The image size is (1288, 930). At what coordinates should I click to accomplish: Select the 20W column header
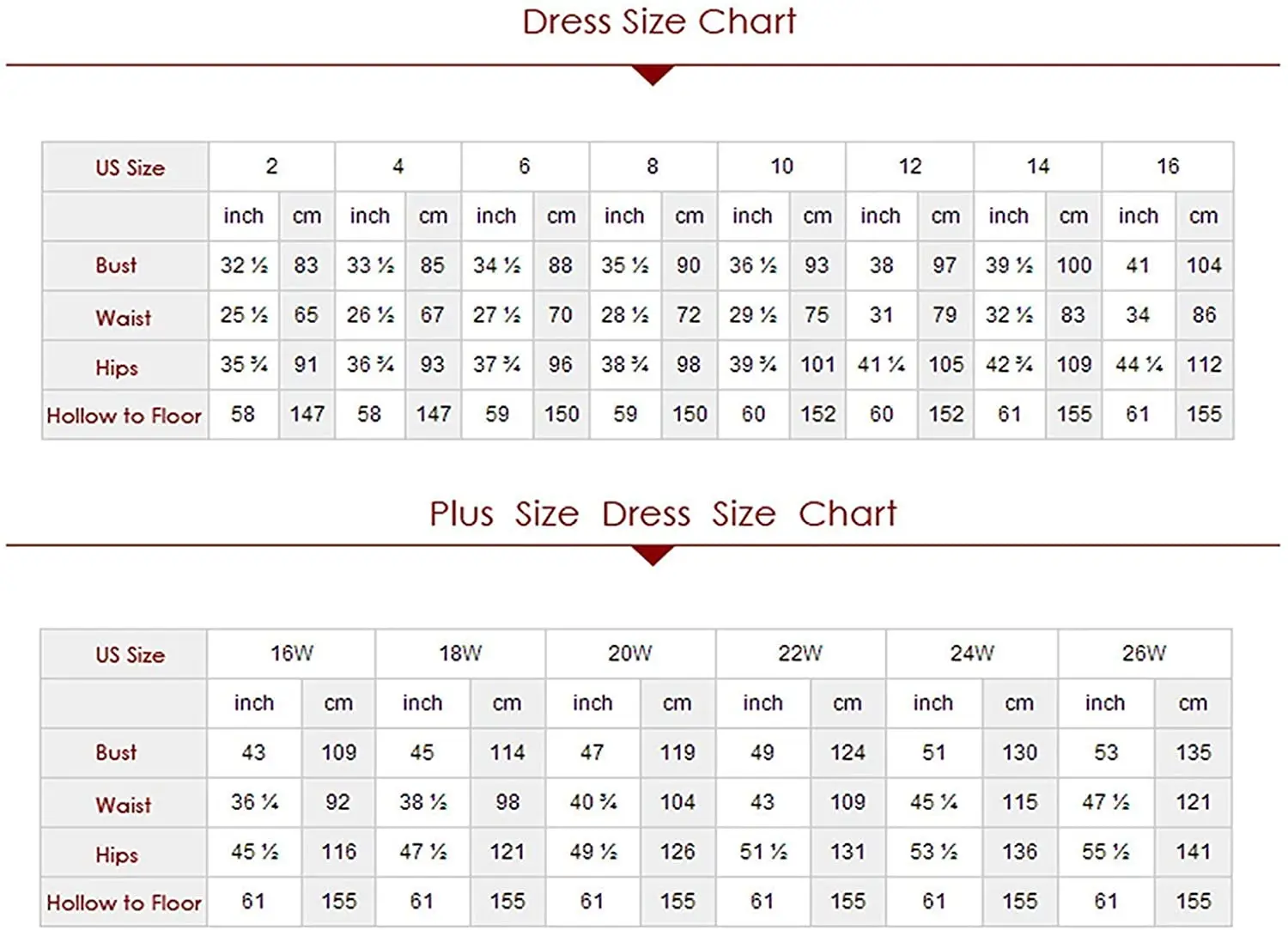[x=630, y=653]
